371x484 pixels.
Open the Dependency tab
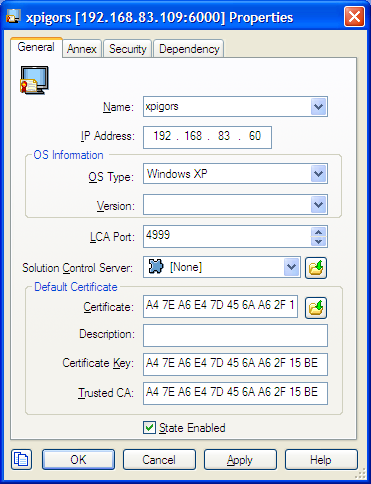point(189,49)
